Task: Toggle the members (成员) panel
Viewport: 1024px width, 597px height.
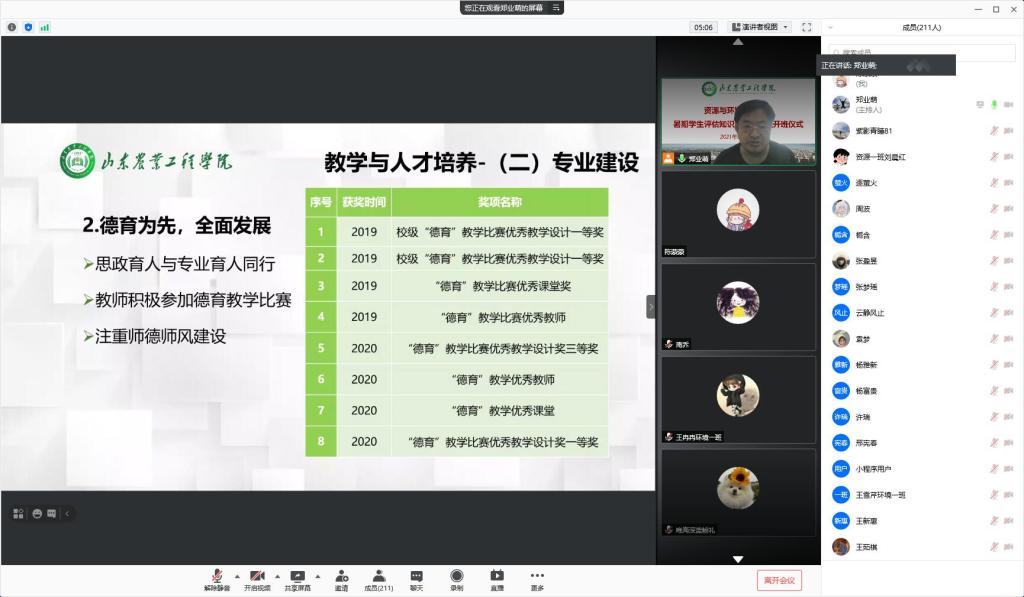Action: point(378,577)
